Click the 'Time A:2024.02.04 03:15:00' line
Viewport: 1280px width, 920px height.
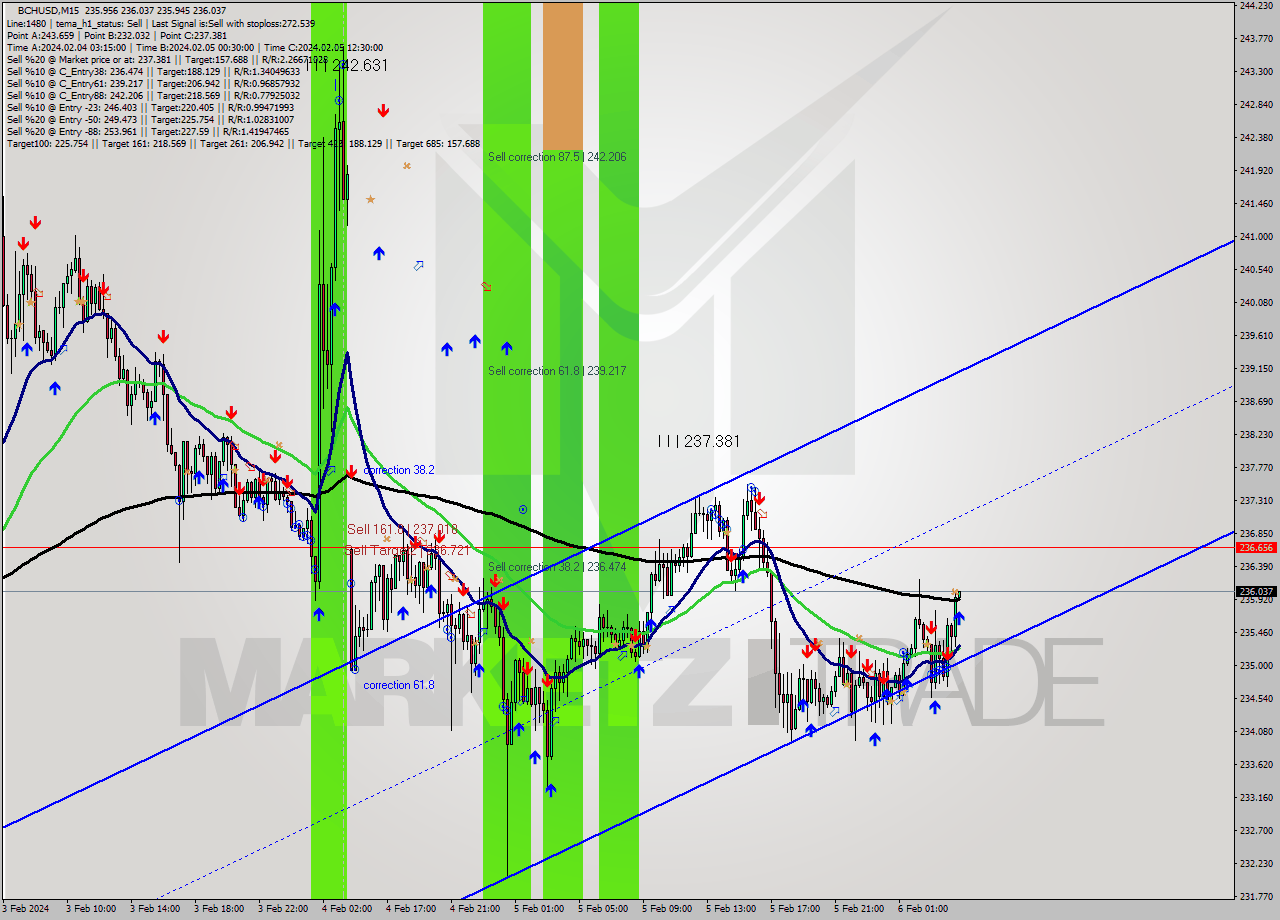[194, 47]
